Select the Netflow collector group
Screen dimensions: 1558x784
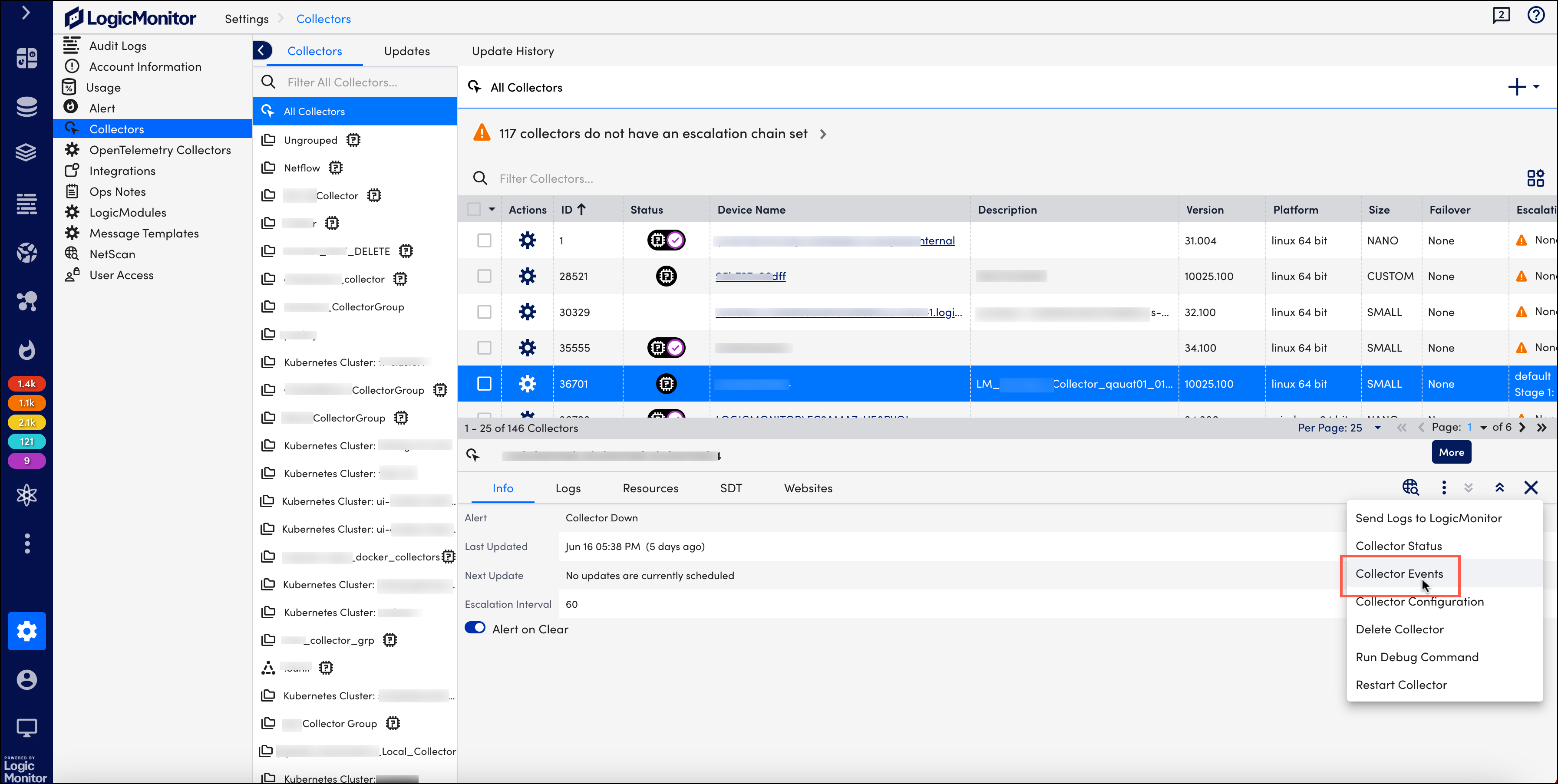[x=302, y=168]
